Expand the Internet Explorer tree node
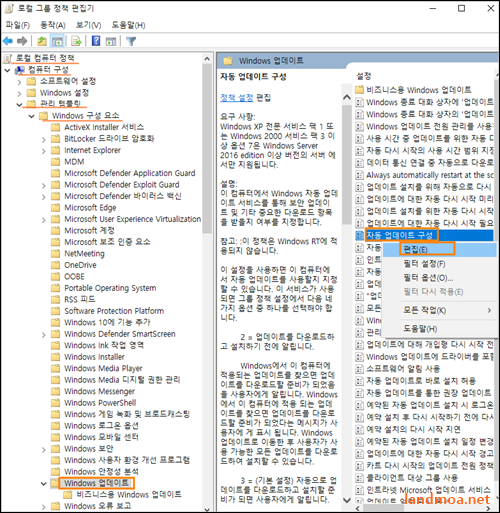Viewport: 500px width, 513px height. pyautogui.click(x=44, y=151)
